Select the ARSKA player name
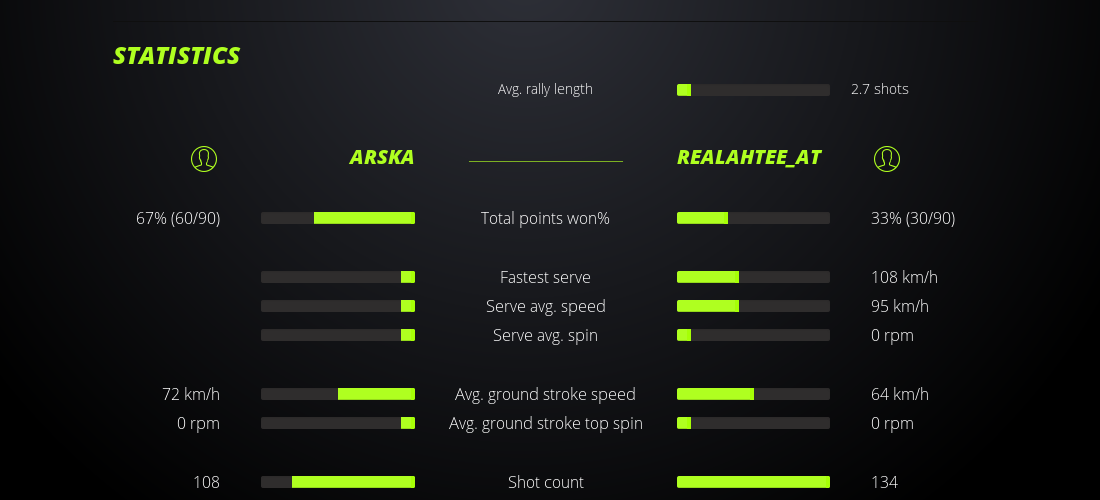1100x500 pixels. coord(382,157)
